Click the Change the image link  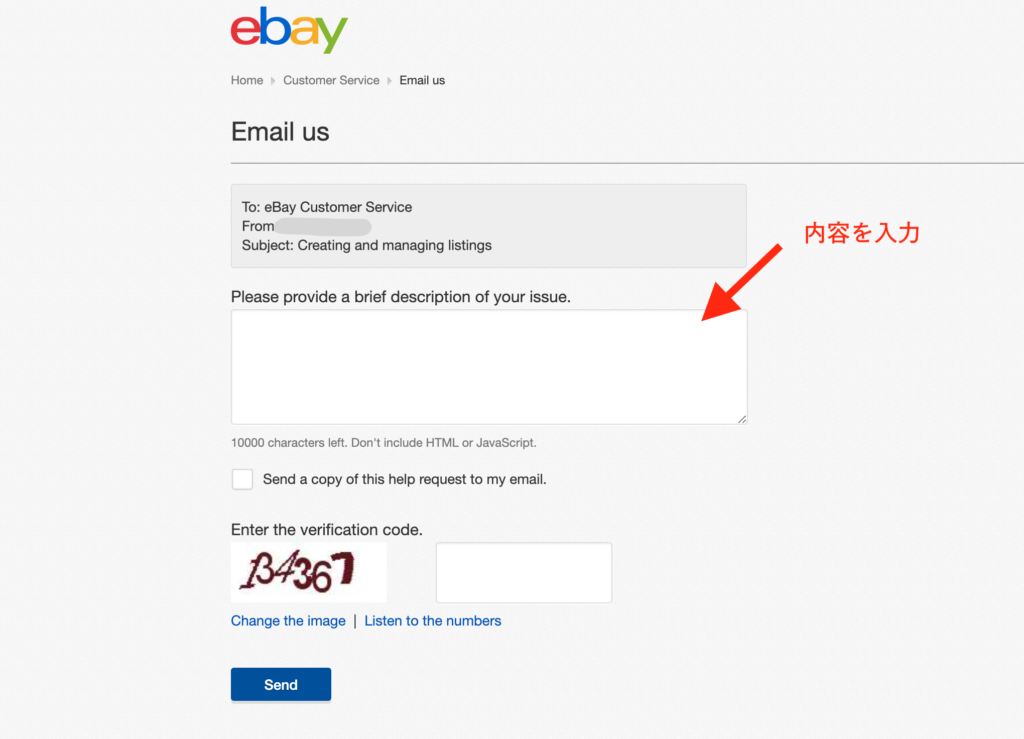[x=288, y=621]
